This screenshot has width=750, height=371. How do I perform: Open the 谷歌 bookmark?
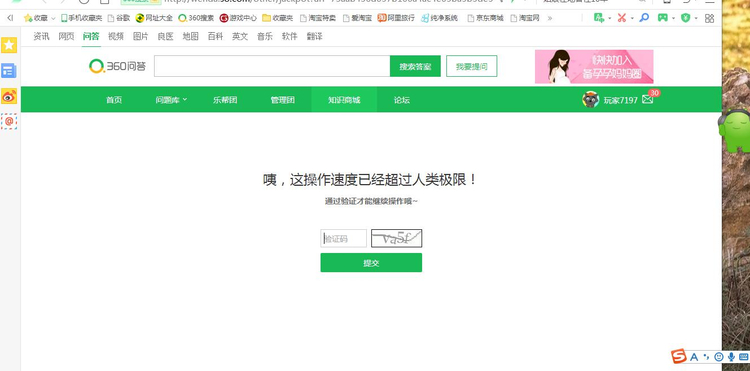point(119,18)
